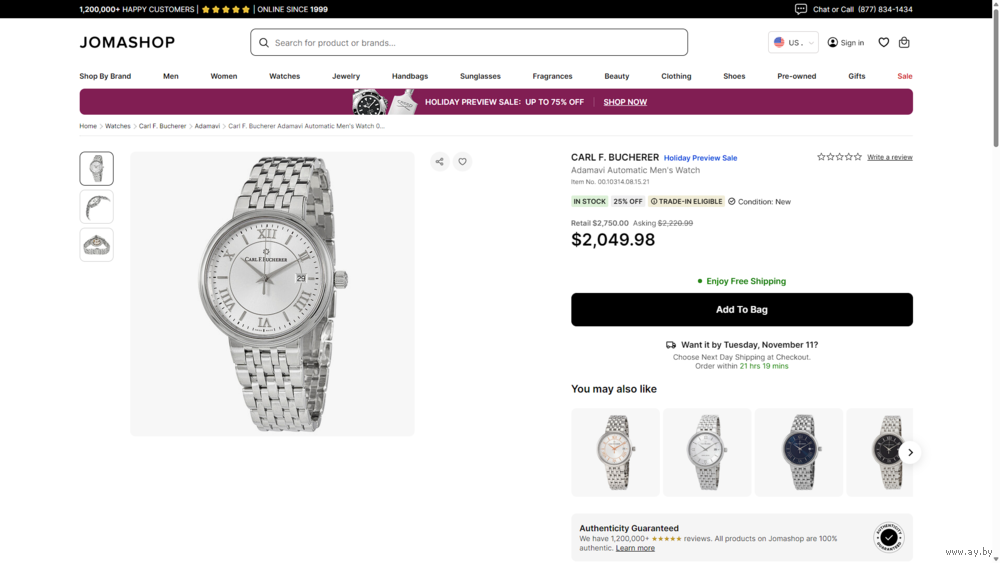Click the Sign in account icon
Image resolution: width=1000 pixels, height=563 pixels.
(x=833, y=43)
